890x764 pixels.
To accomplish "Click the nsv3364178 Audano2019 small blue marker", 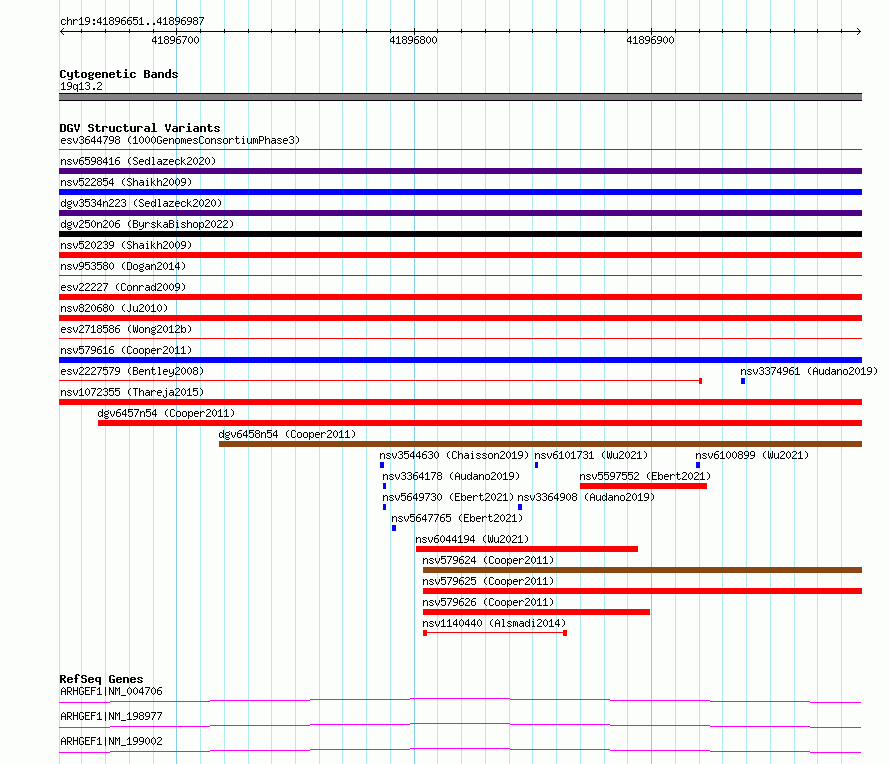I will tap(384, 486).
